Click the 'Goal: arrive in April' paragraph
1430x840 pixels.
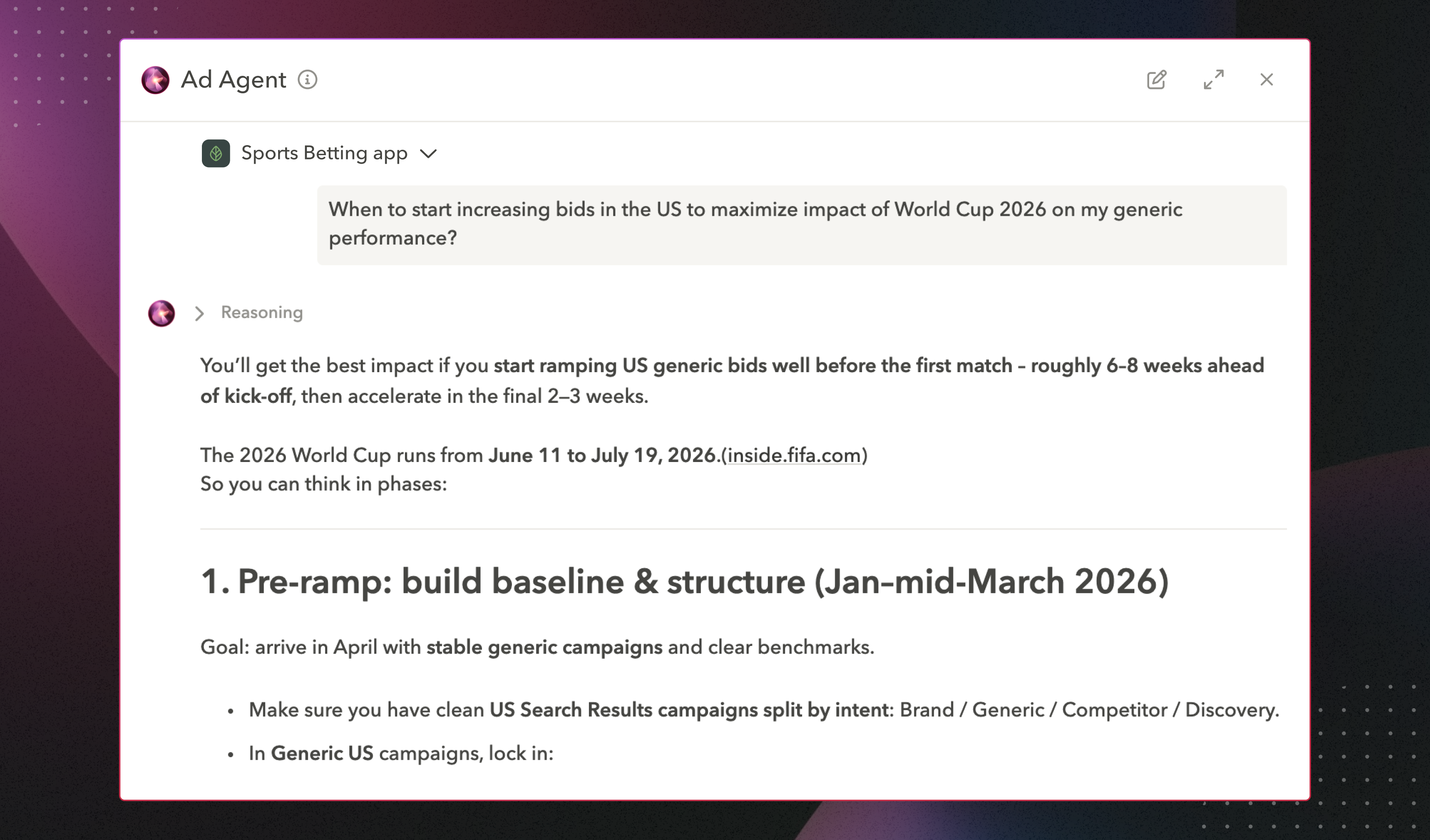point(537,647)
